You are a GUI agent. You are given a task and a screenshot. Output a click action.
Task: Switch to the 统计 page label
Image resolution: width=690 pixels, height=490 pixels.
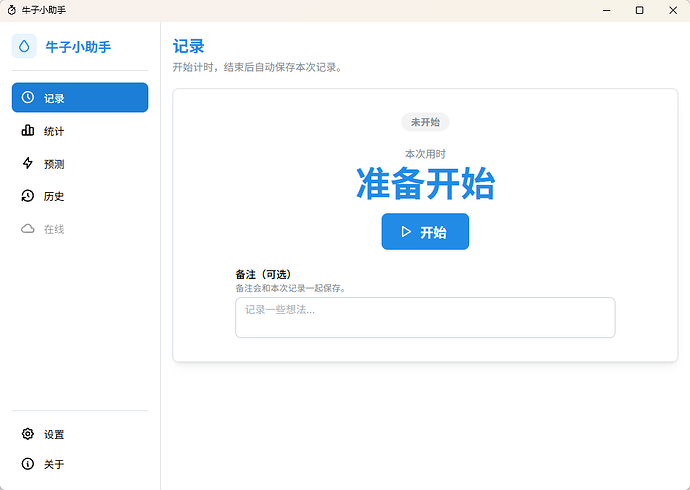[x=54, y=131]
